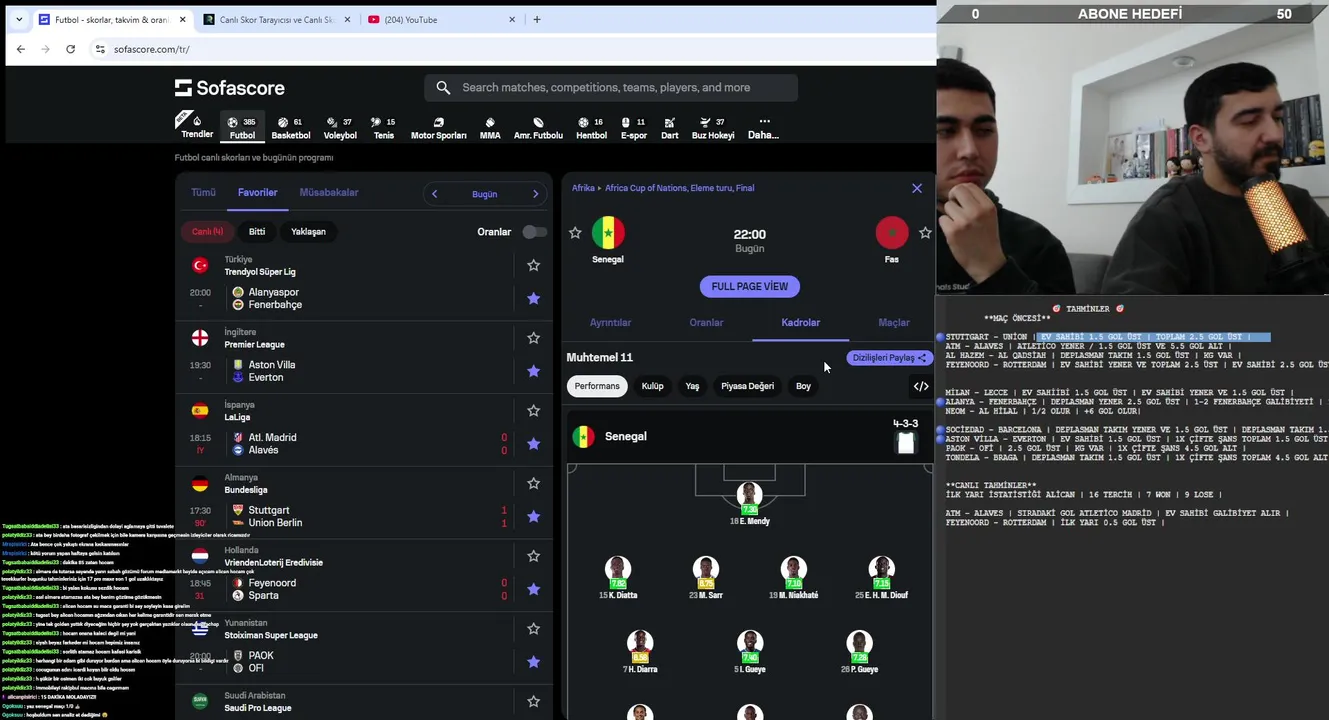
Task: Open the Ayrıntılar match tab
Action: pos(610,323)
